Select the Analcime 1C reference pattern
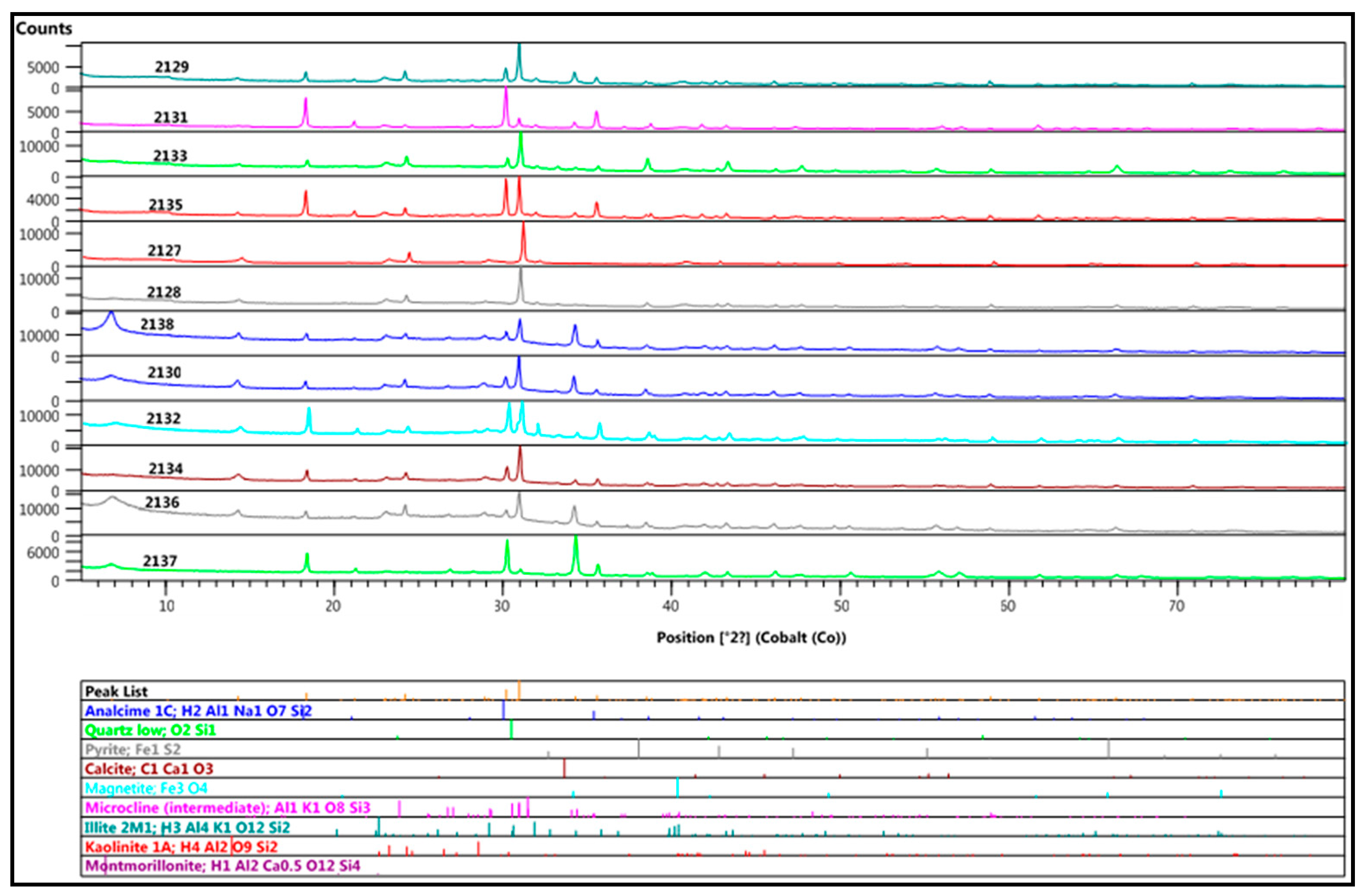Viewport: 1367px width, 896px height. [x=198, y=710]
